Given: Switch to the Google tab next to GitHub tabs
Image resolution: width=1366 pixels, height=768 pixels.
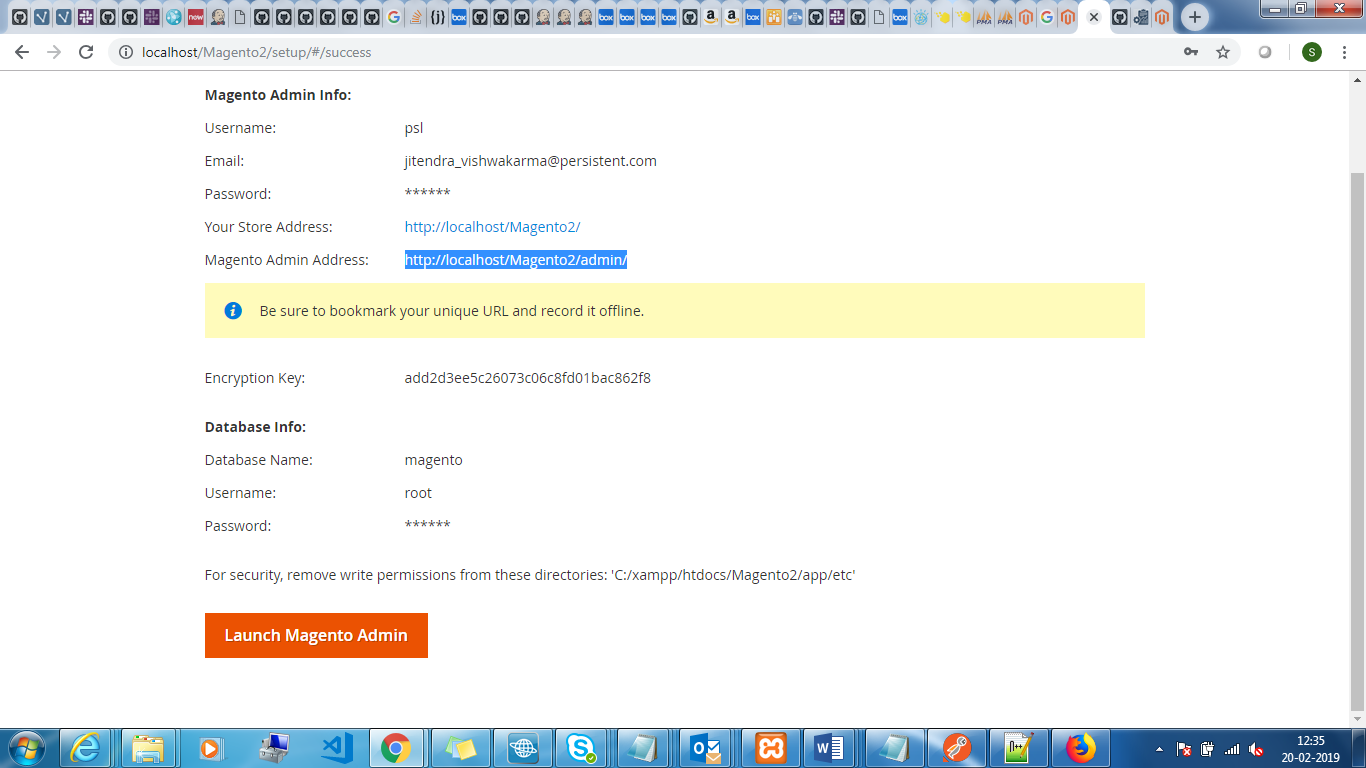Looking at the screenshot, I should pos(393,17).
